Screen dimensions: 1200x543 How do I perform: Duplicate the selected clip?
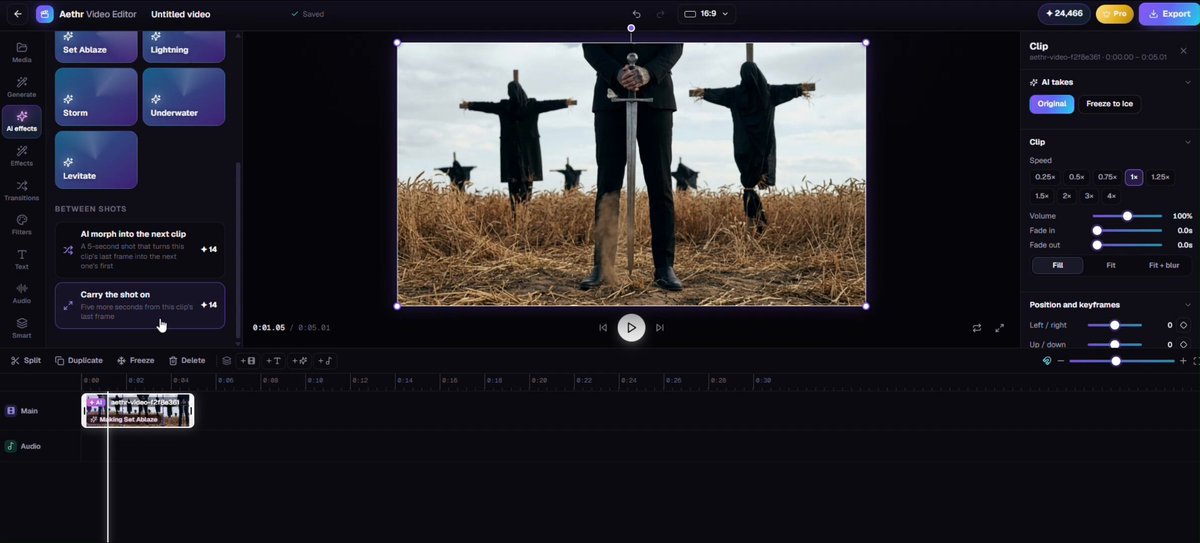click(79, 360)
